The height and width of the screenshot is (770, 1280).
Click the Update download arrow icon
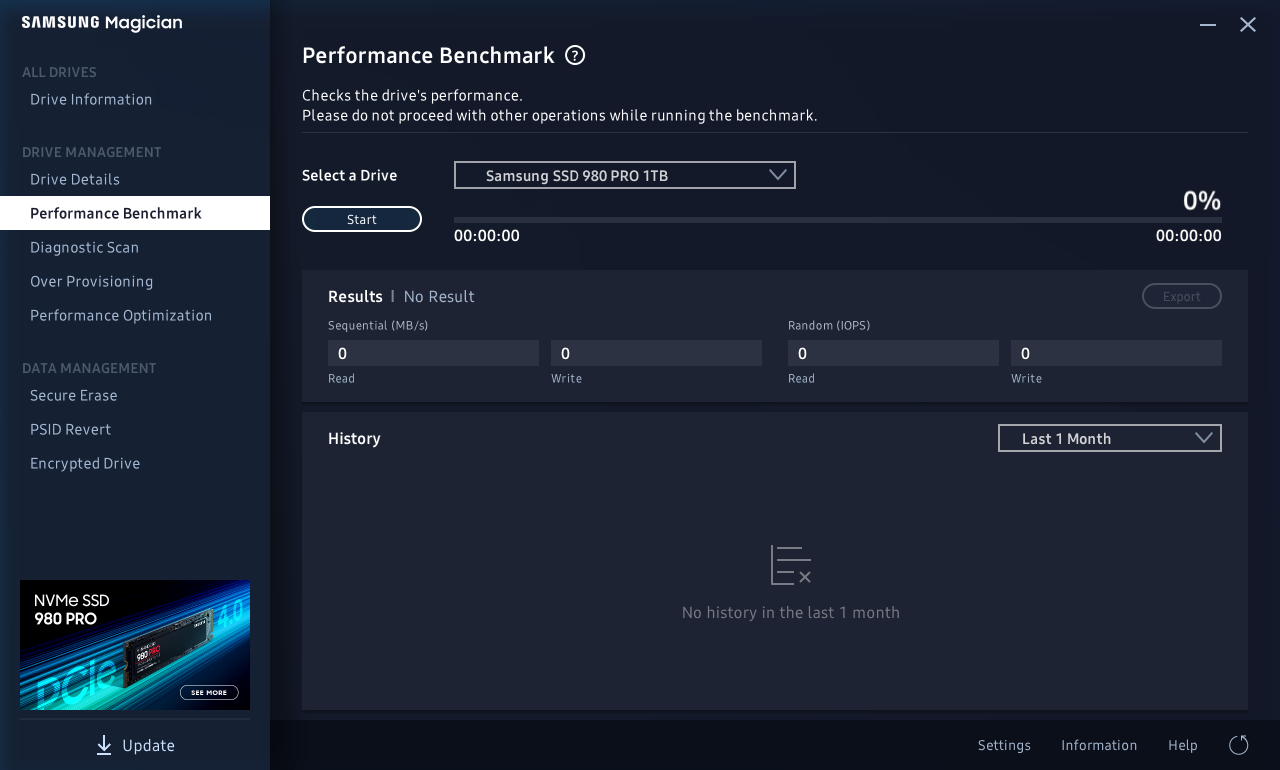tap(104, 745)
